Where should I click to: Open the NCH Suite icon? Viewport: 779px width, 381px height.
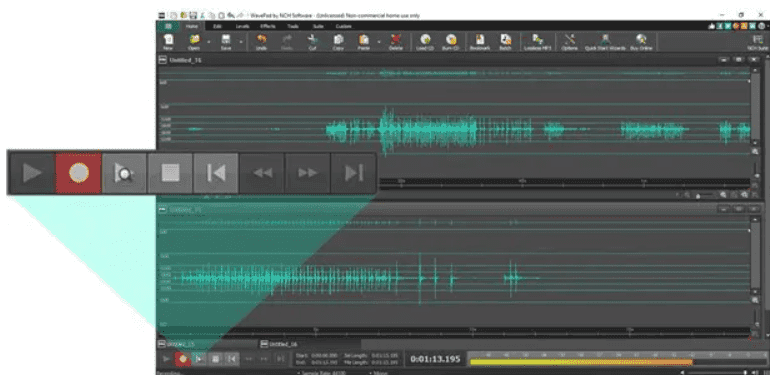coord(758,42)
